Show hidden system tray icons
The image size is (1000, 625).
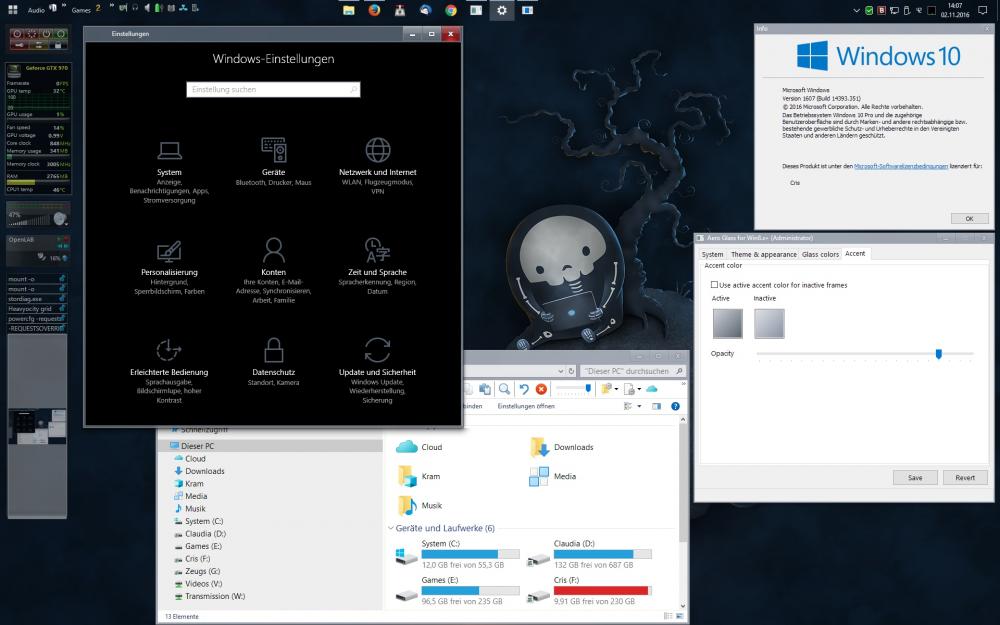click(857, 10)
